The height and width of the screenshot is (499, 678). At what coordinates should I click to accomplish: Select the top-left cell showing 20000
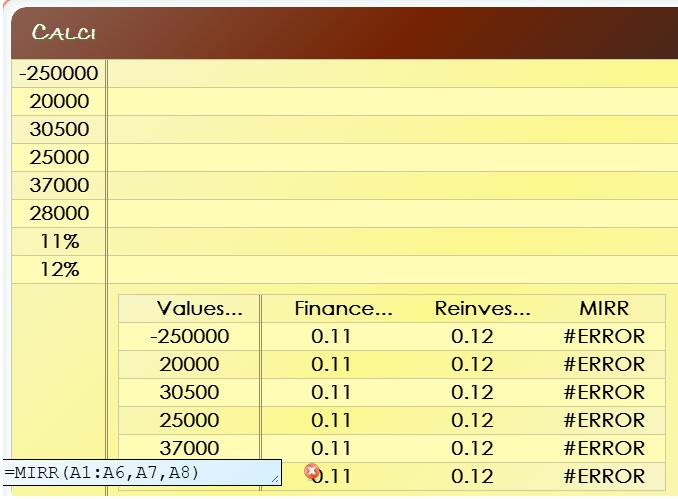point(59,102)
